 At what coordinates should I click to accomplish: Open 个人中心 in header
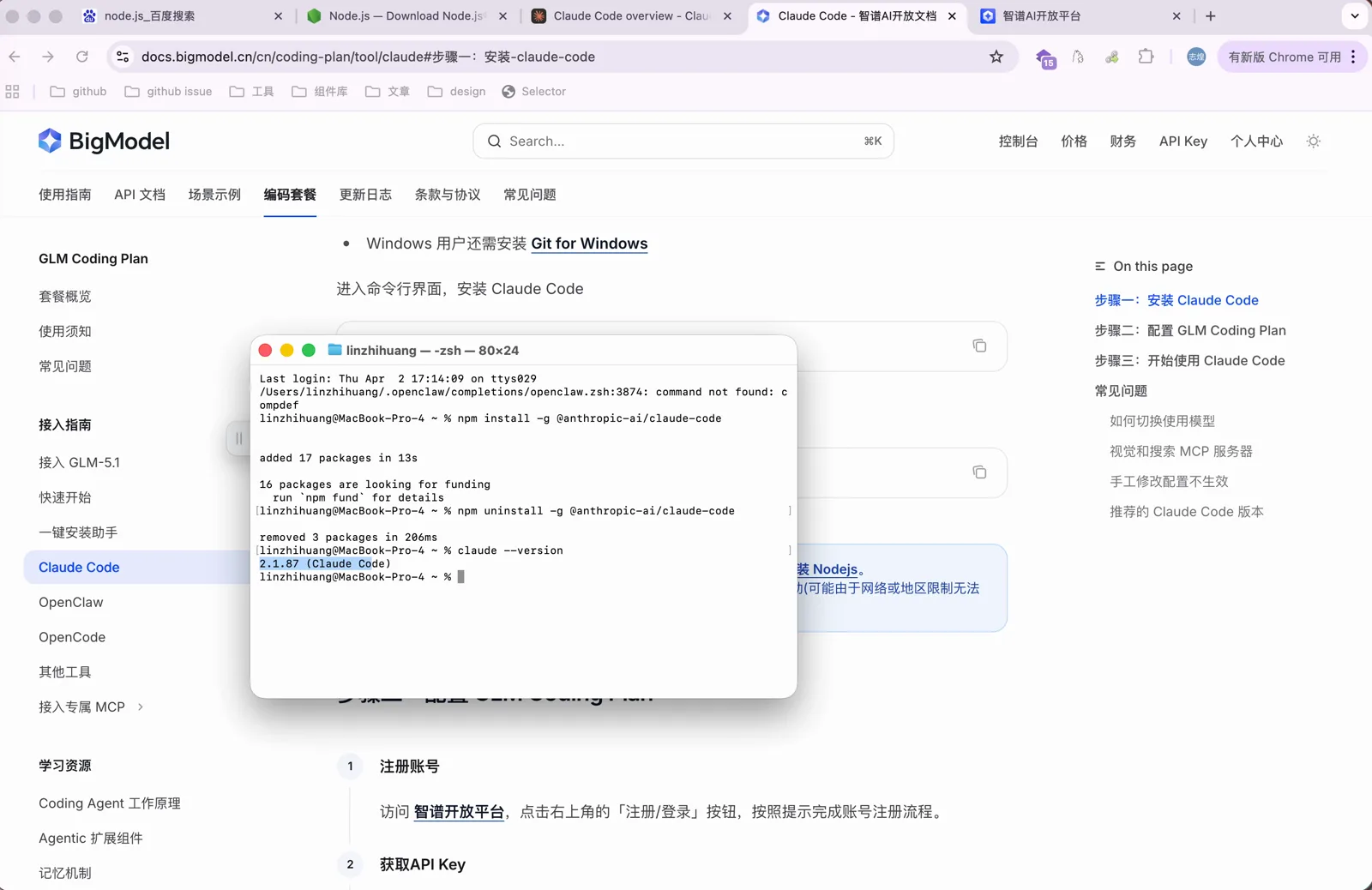pos(1256,141)
